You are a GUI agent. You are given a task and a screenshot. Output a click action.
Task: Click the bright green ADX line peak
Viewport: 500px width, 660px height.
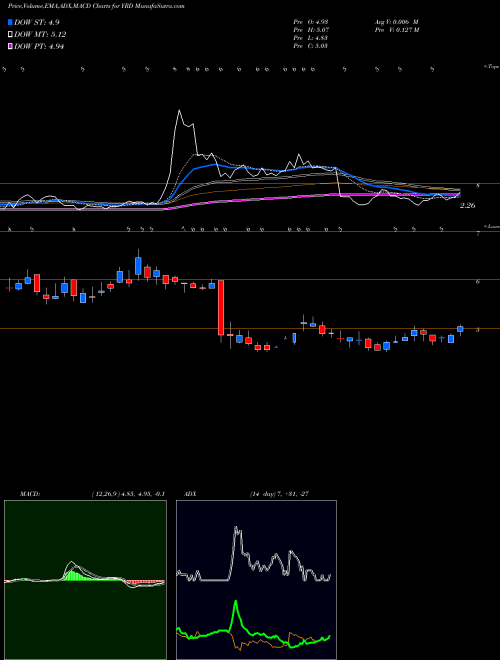[x=236, y=603]
